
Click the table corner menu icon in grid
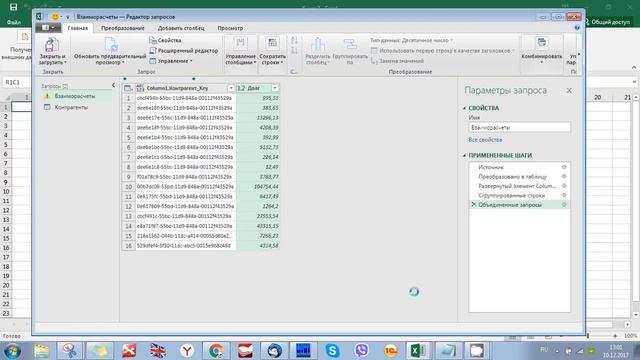click(128, 88)
